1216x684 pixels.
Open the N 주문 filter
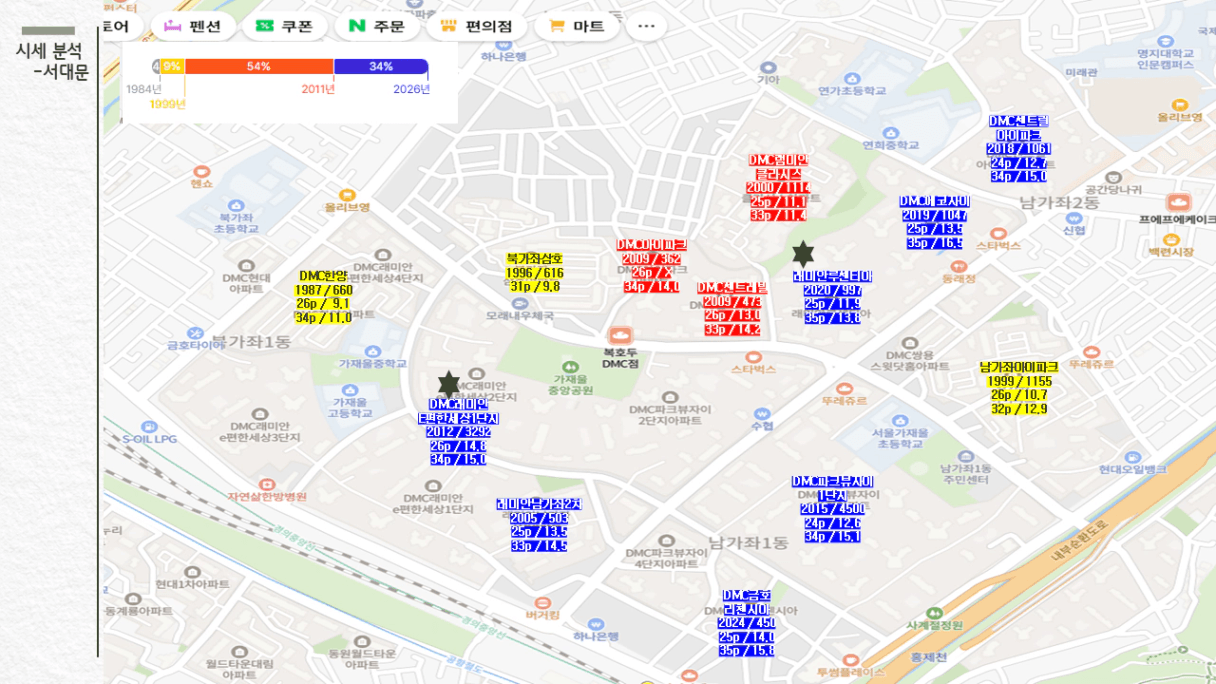376,26
